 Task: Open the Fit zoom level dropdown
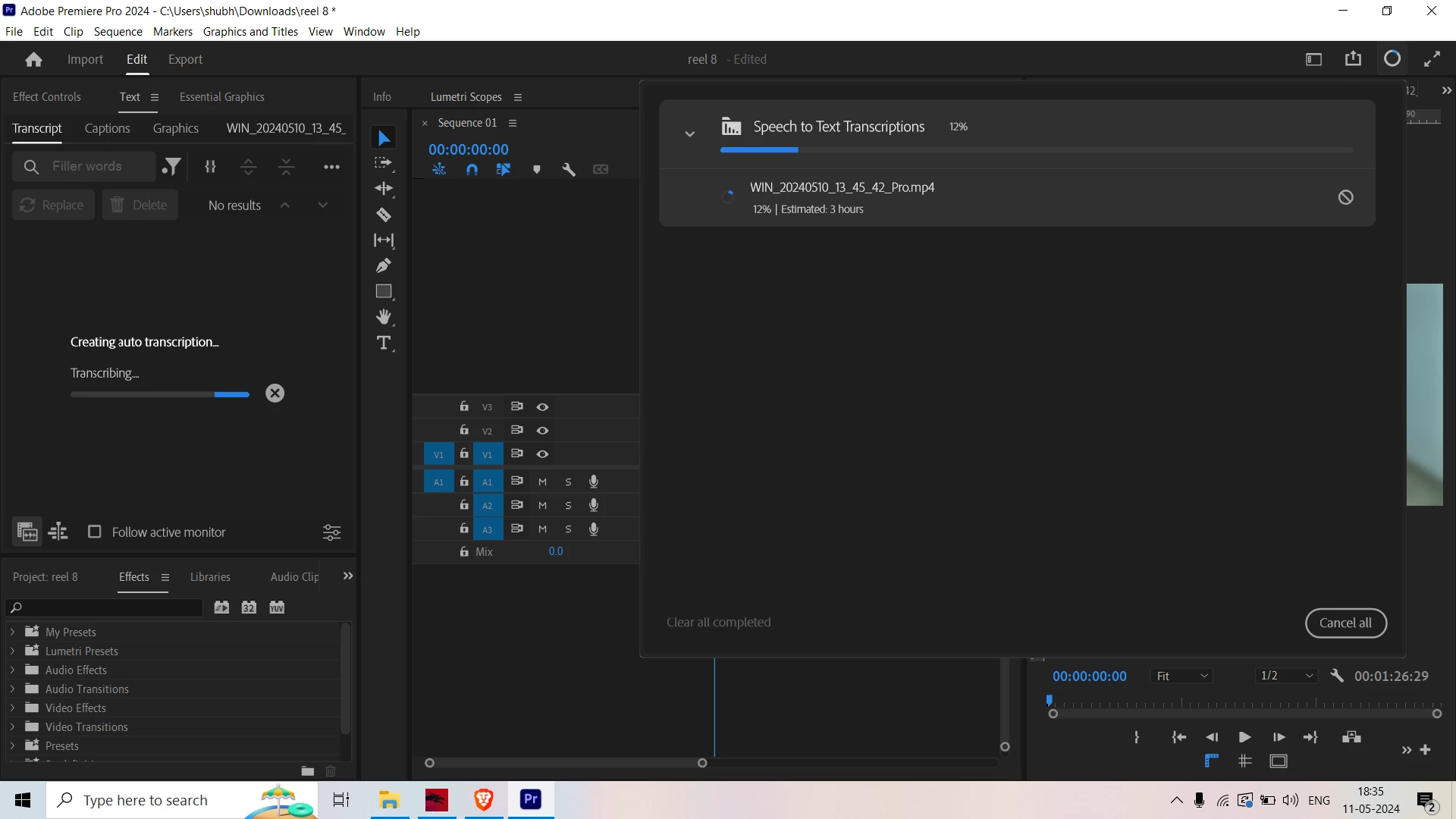point(1181,676)
